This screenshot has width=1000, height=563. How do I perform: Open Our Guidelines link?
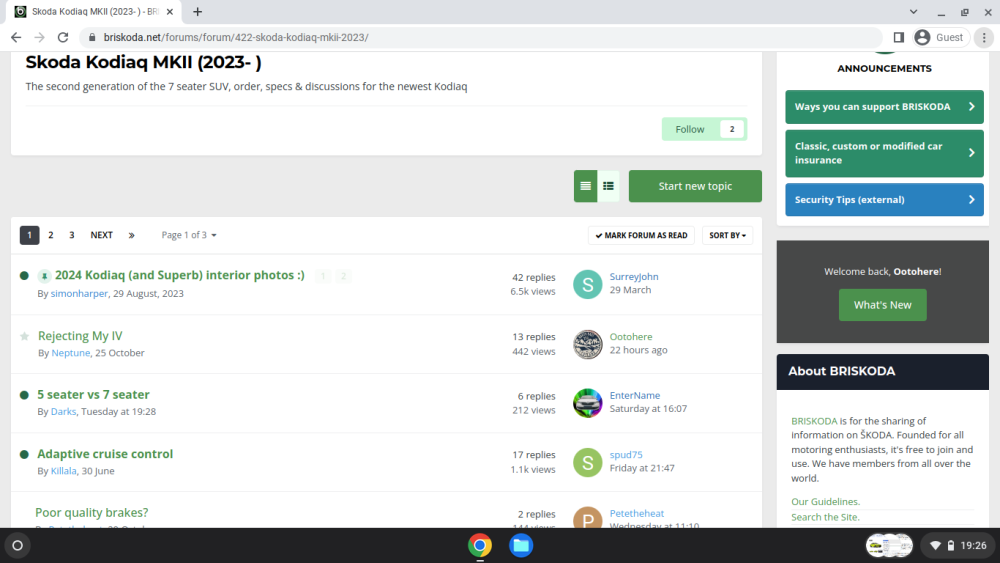(x=825, y=502)
